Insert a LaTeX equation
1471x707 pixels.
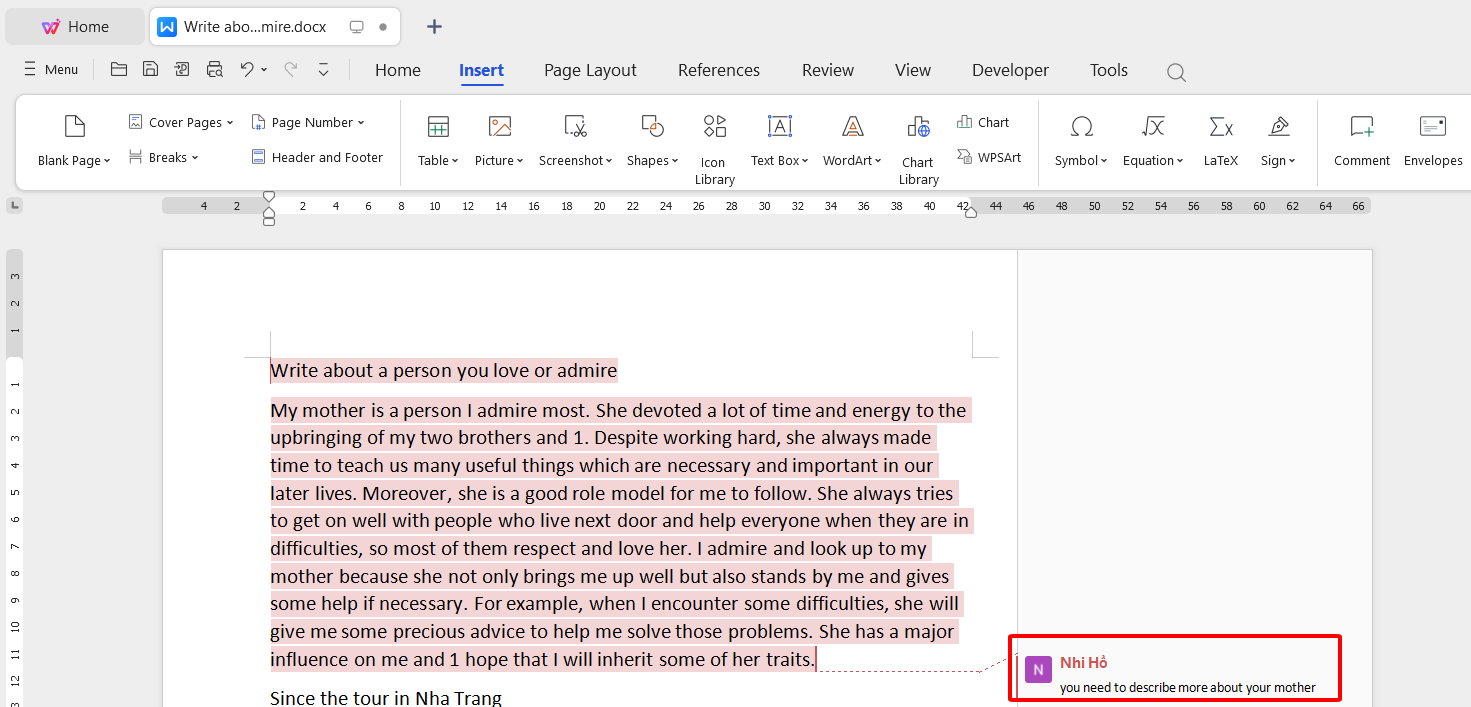[1220, 140]
